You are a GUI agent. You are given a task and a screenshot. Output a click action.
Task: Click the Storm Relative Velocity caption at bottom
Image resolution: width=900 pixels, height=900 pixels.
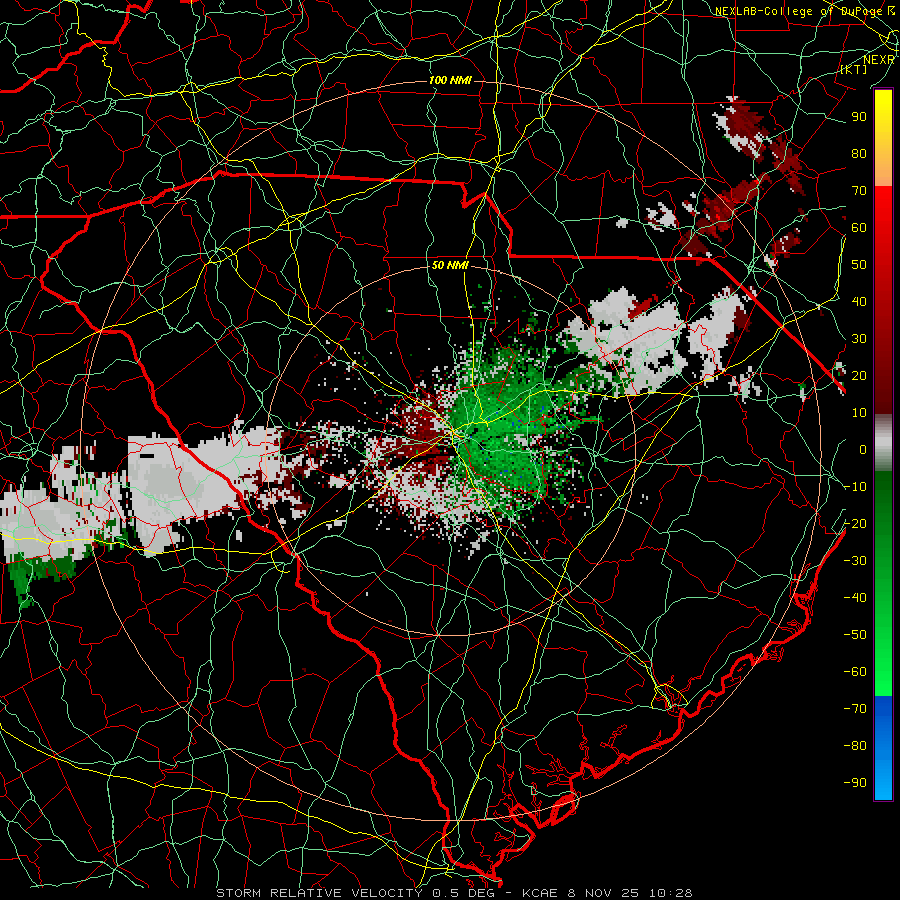[454, 893]
